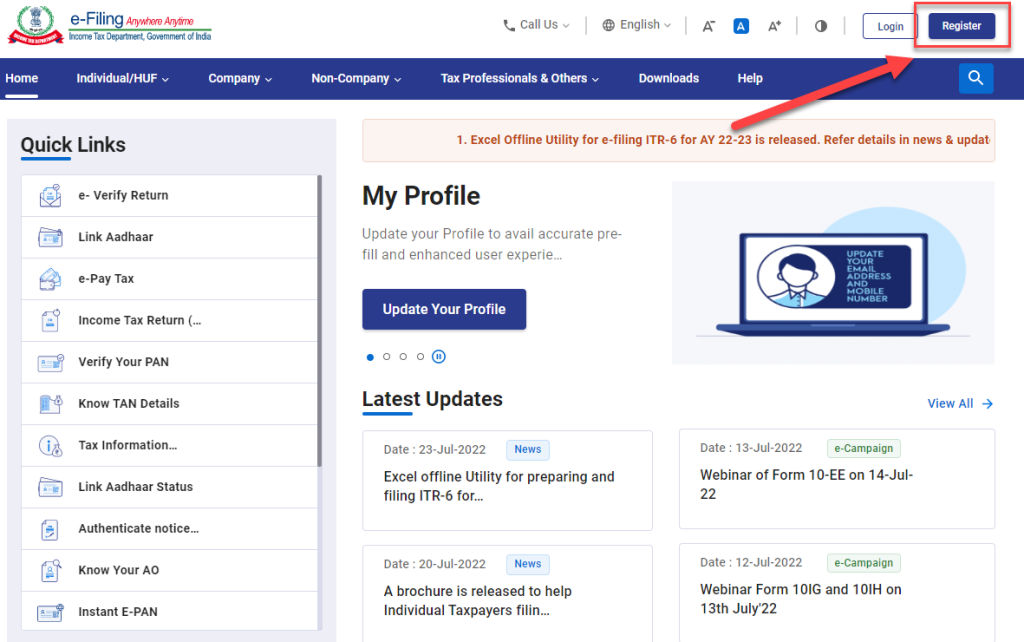
Task: Open the e- Verify Return quick link
Action: tap(169, 195)
